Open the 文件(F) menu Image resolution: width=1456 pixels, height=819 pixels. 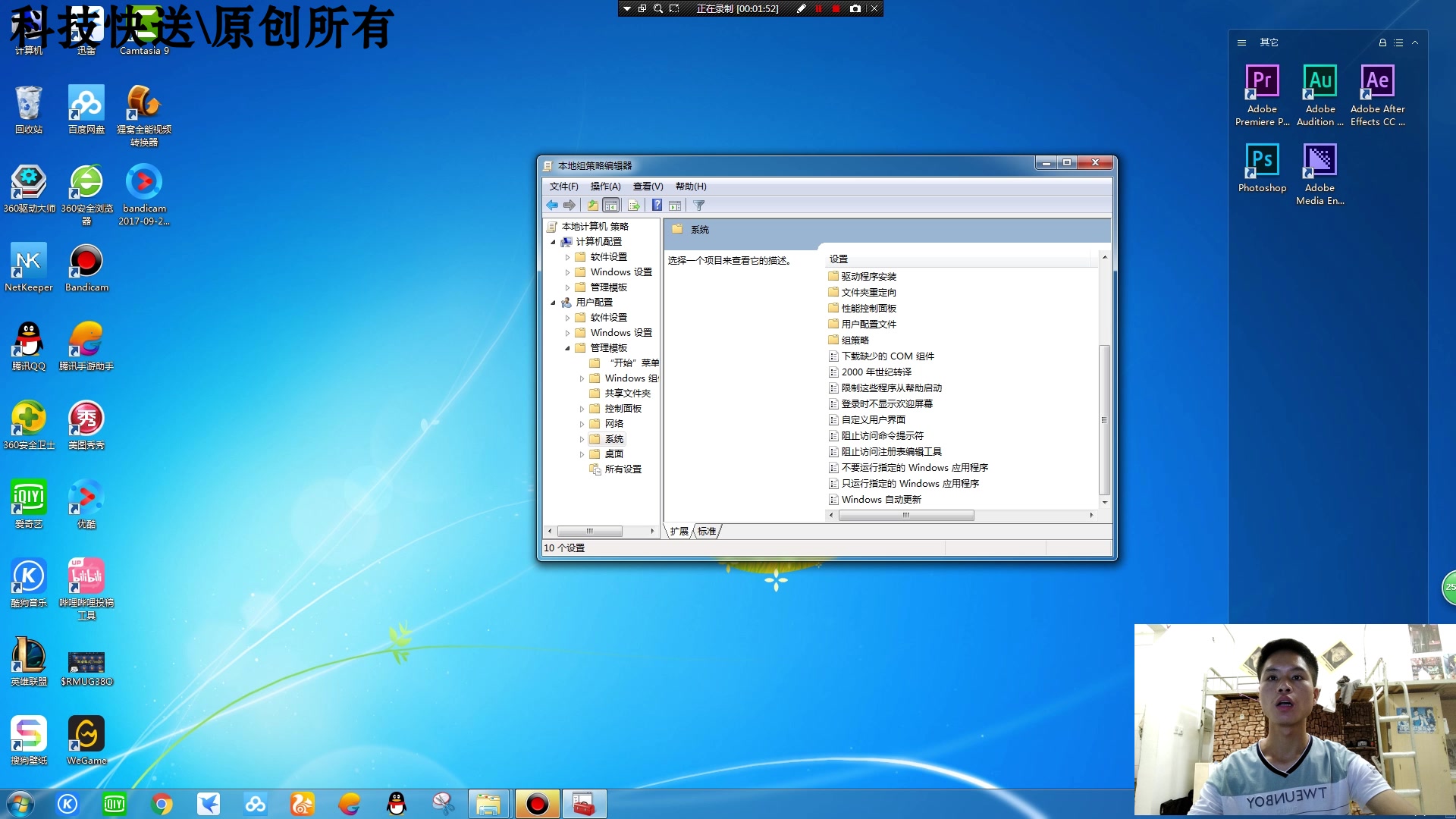click(x=563, y=187)
